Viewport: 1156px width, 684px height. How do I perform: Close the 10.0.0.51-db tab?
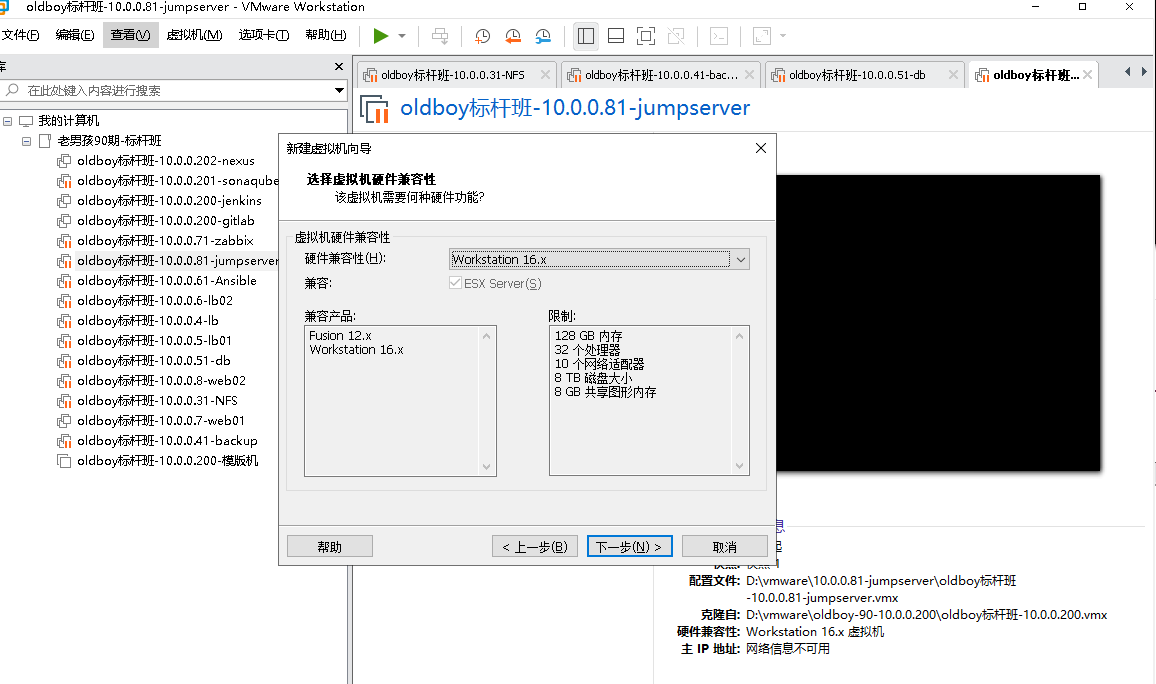[953, 74]
